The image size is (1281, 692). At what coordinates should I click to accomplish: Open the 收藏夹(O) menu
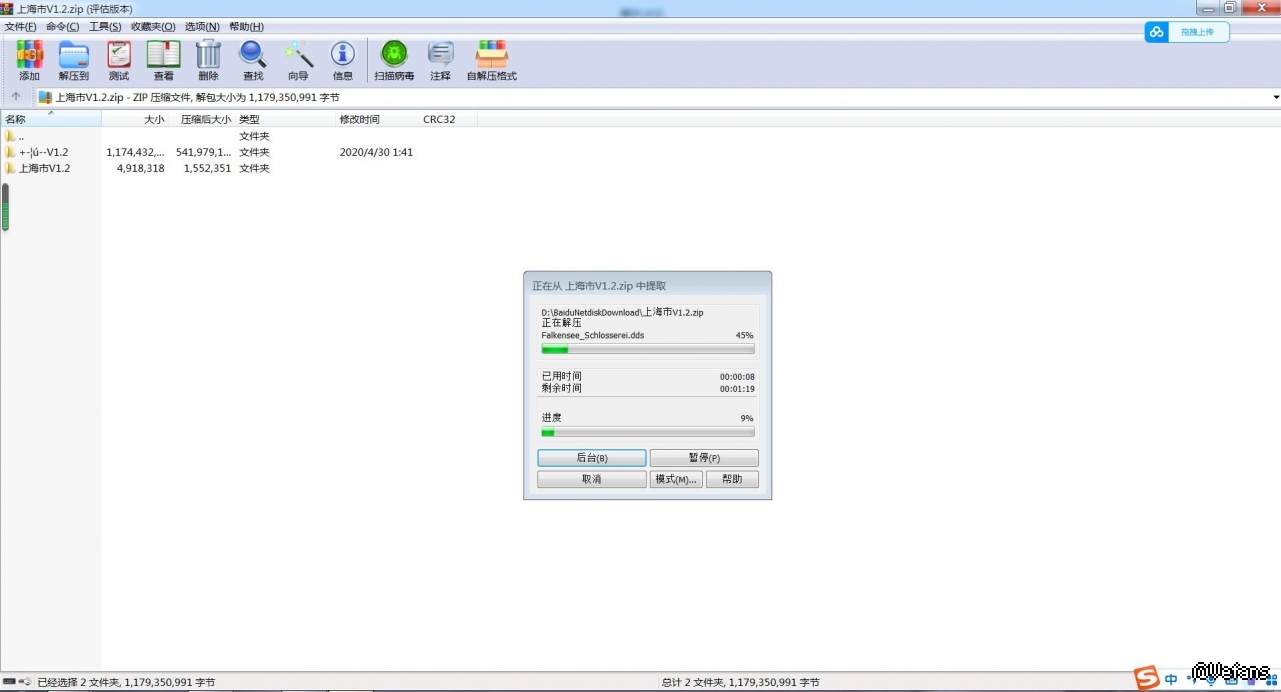click(153, 26)
